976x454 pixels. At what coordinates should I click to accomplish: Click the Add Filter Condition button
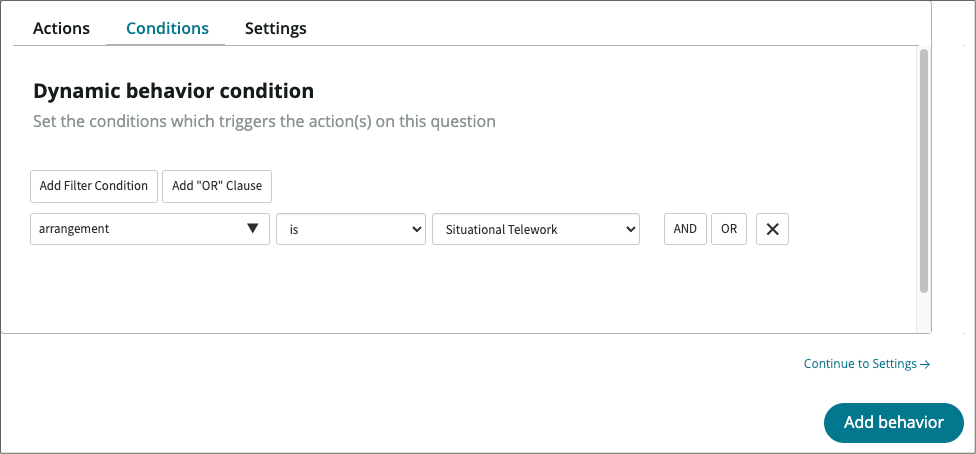tap(94, 185)
